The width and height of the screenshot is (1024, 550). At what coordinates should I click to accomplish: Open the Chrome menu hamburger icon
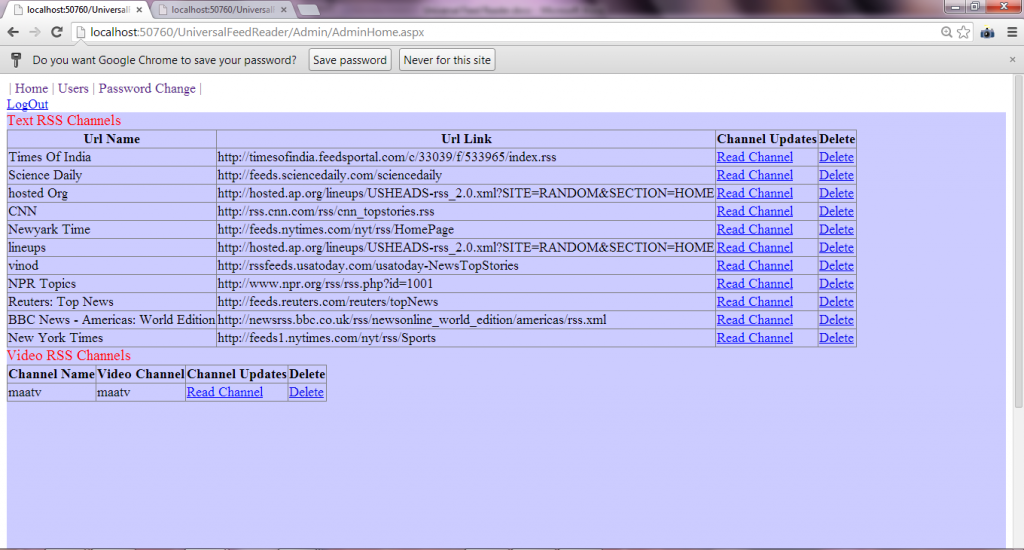tap(1012, 32)
